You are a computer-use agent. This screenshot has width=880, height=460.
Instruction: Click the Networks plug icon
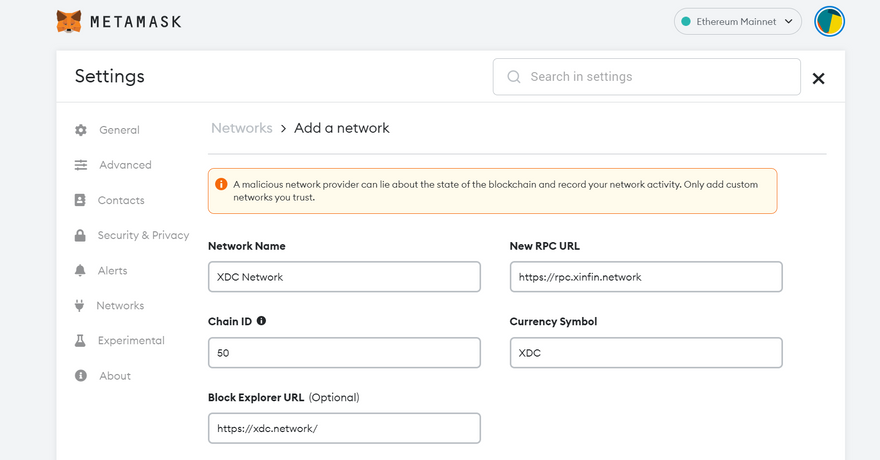(x=80, y=306)
